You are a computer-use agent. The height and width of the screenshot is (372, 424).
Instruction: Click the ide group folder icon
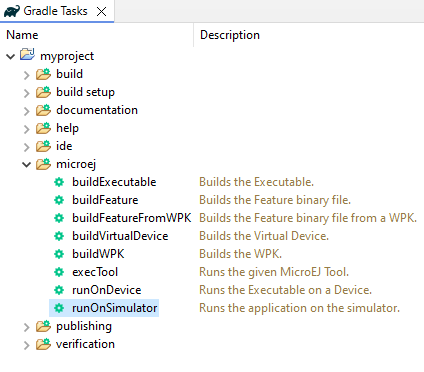click(43, 146)
